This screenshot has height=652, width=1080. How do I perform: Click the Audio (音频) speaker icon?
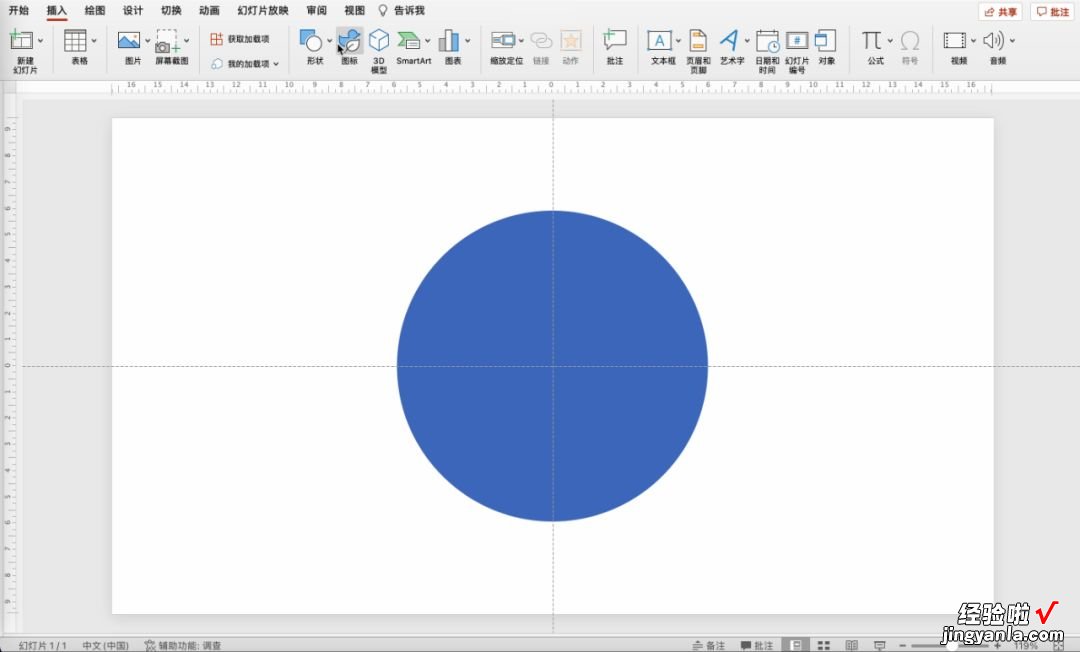pos(993,41)
